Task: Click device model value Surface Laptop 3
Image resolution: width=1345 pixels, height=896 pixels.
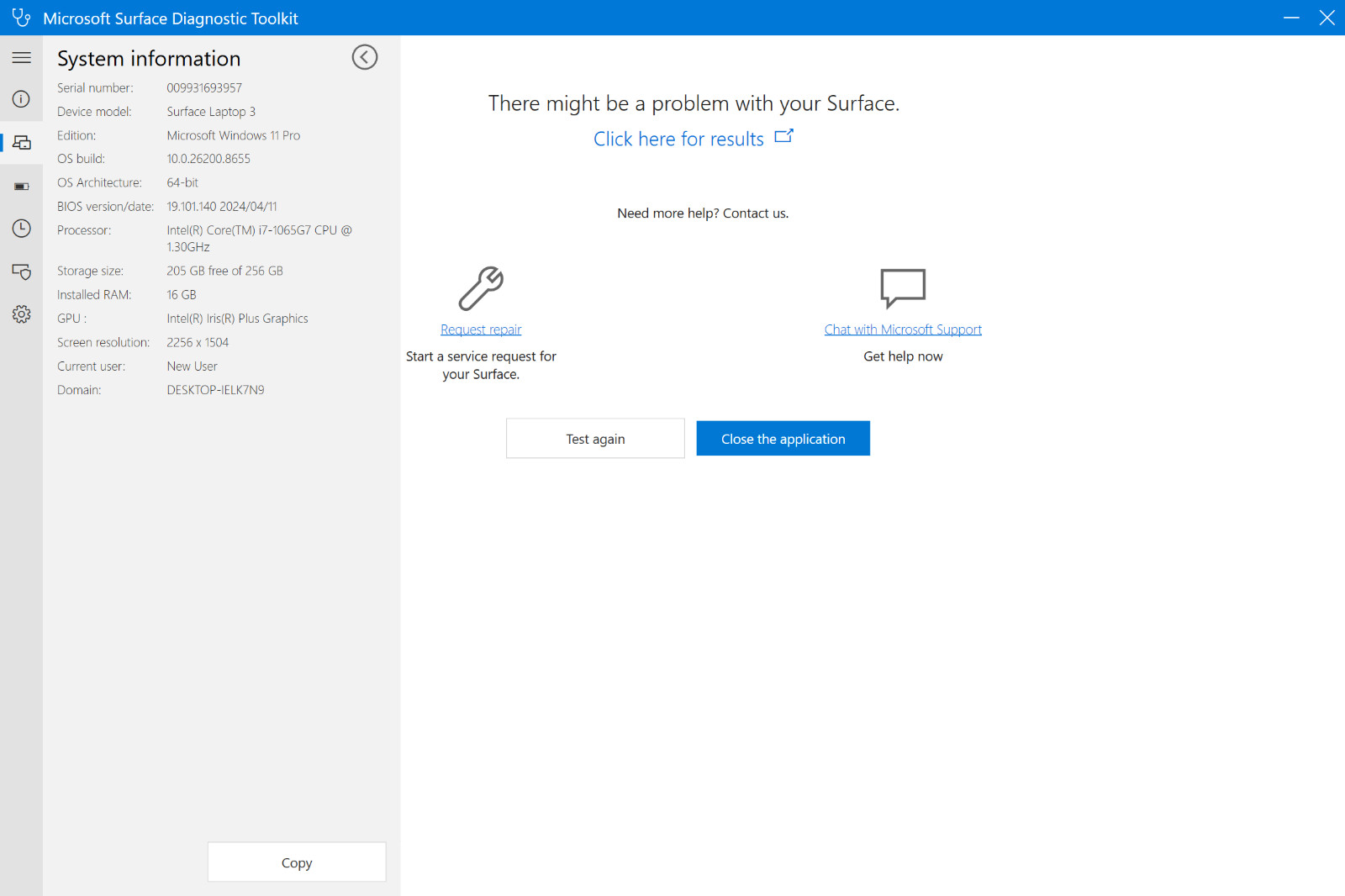Action: (211, 112)
